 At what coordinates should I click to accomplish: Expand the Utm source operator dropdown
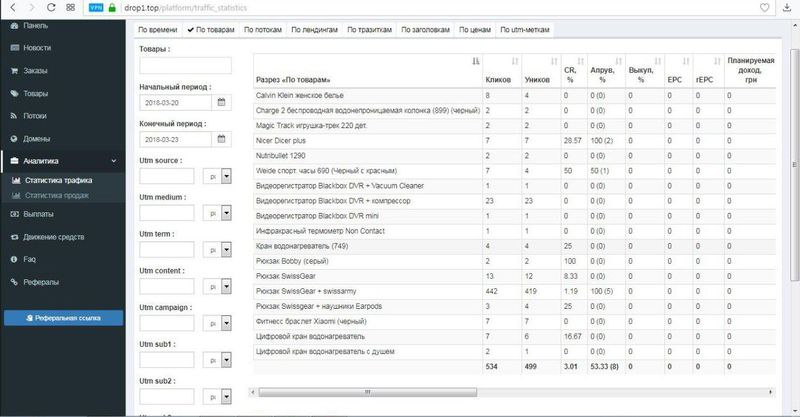226,176
